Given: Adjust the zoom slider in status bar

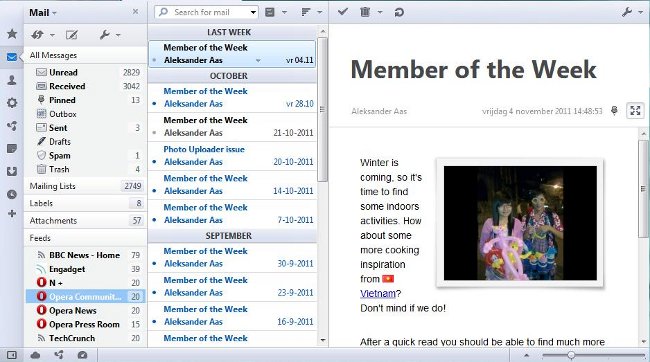Looking at the screenshot, I should [571, 355].
